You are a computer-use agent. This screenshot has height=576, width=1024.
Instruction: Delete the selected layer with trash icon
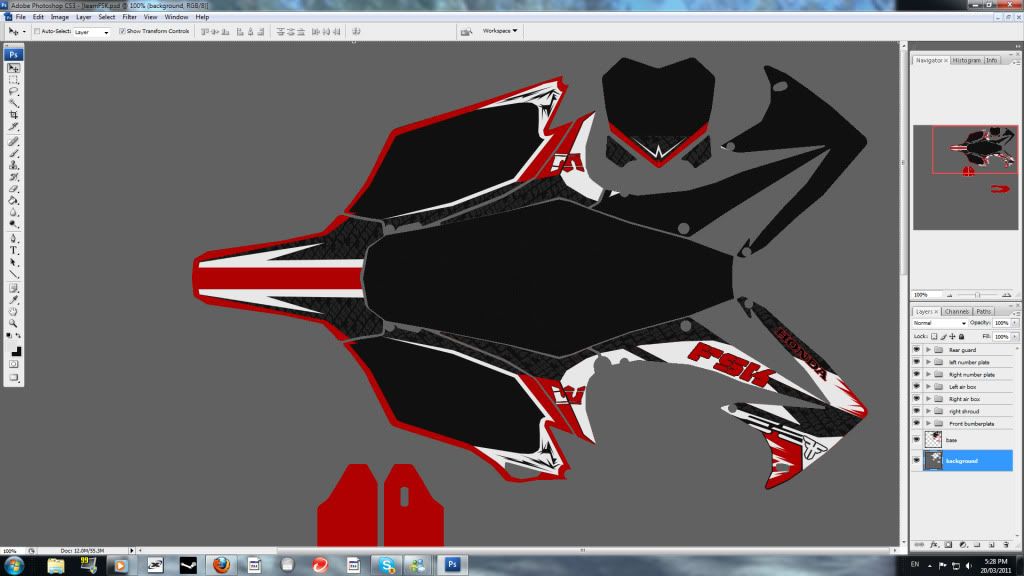[x=1006, y=545]
